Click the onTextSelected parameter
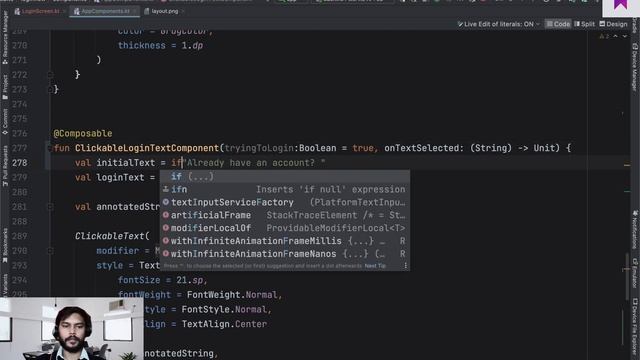This screenshot has width=640, height=360. point(422,148)
